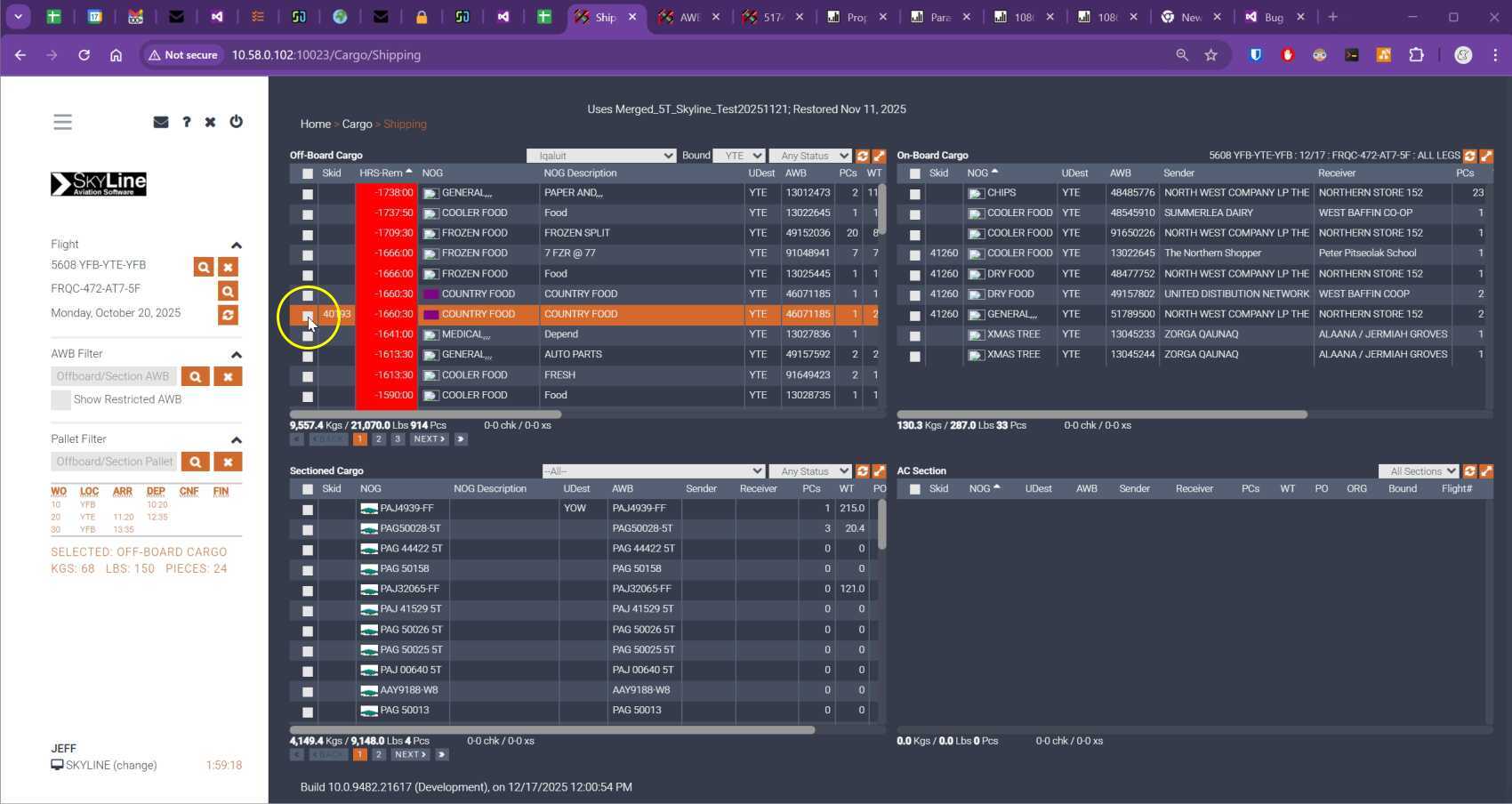The width and height of the screenshot is (1512, 804).
Task: Go to the browser home page
Action: click(116, 55)
